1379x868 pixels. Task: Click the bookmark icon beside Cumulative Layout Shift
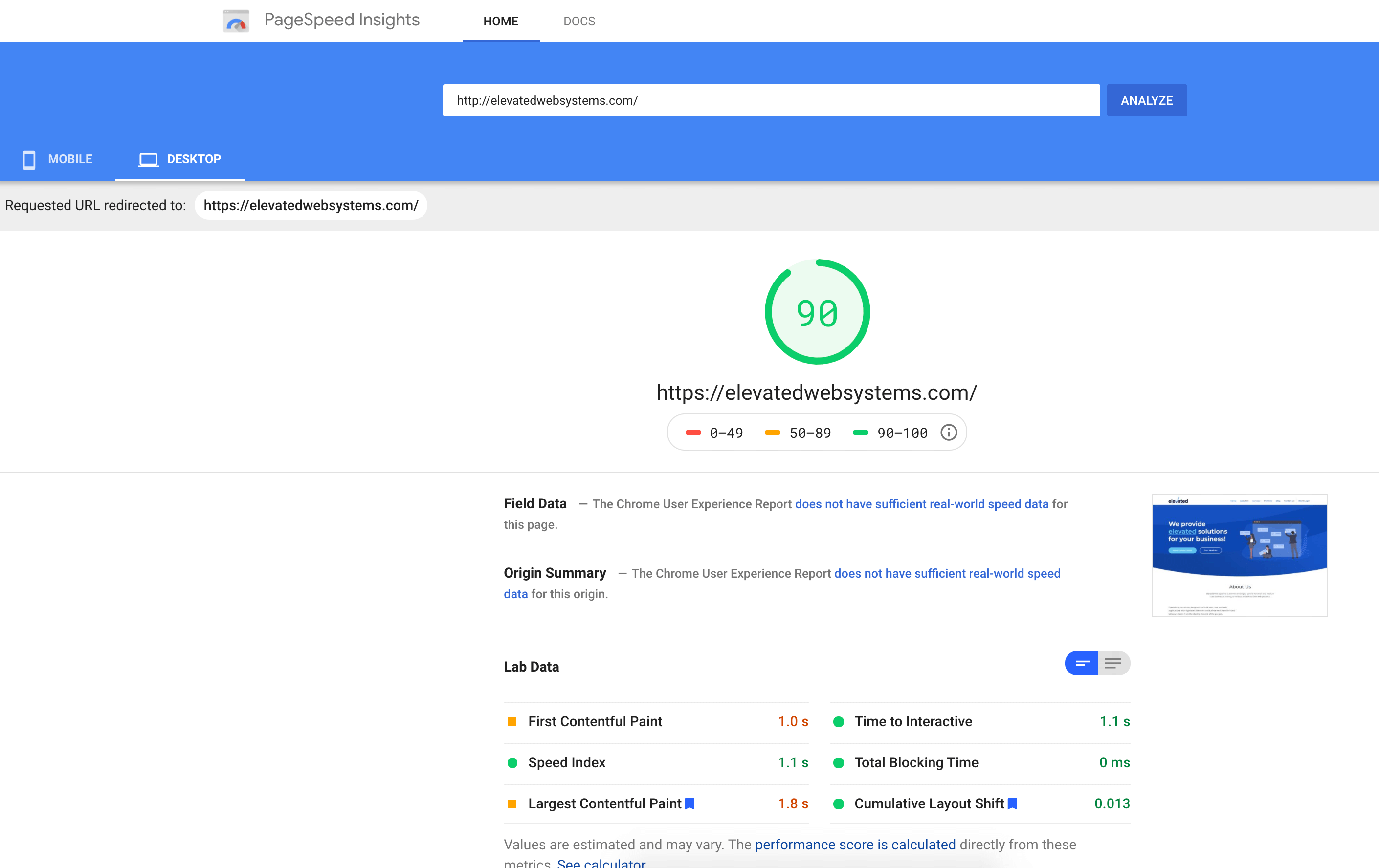point(1012,803)
